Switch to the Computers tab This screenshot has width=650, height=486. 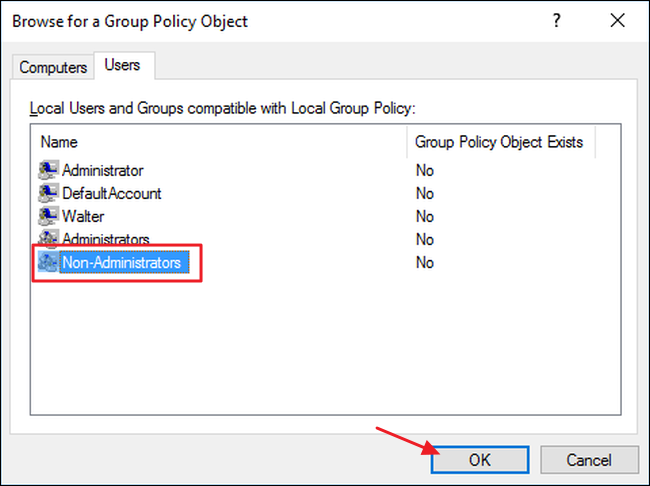tap(53, 67)
